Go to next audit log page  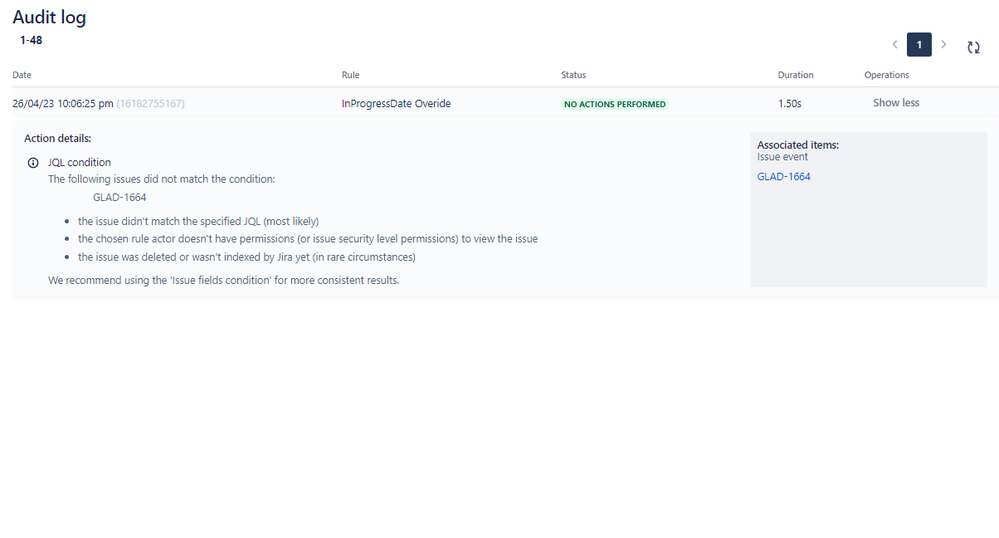[x=944, y=45]
